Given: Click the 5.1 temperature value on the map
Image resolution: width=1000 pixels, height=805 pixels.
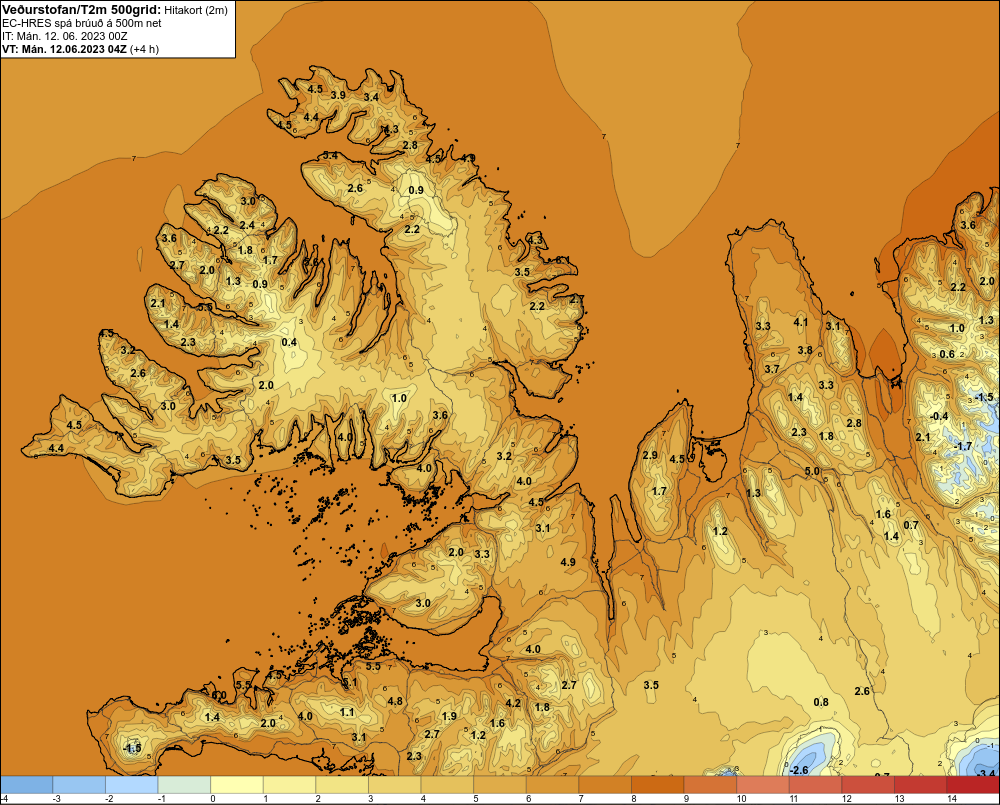Looking at the screenshot, I should point(349,683).
